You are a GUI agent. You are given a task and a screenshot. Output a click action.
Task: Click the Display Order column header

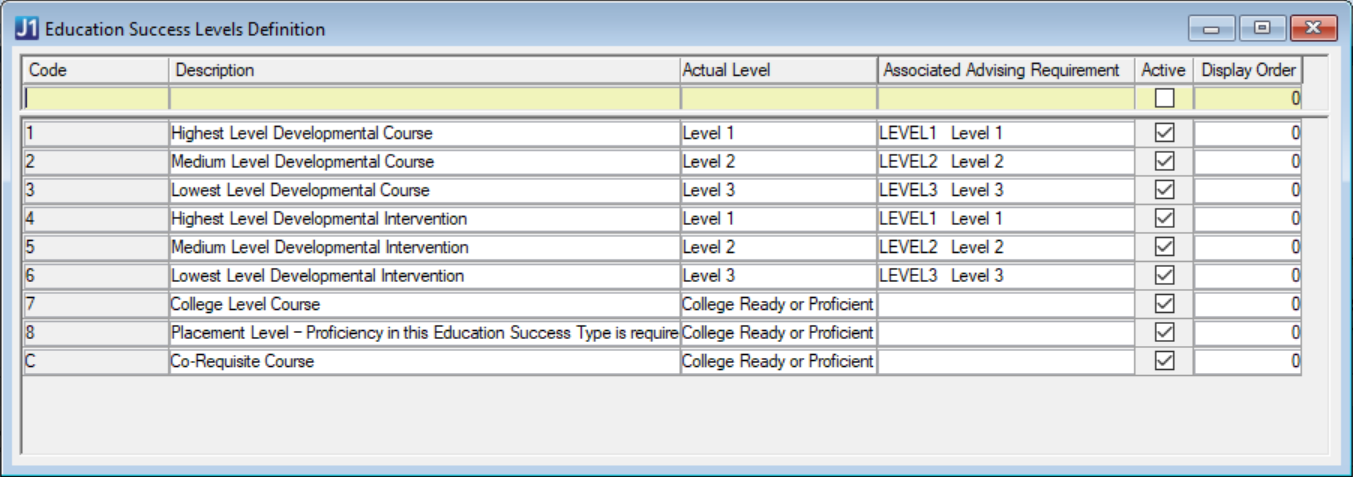click(x=1248, y=70)
